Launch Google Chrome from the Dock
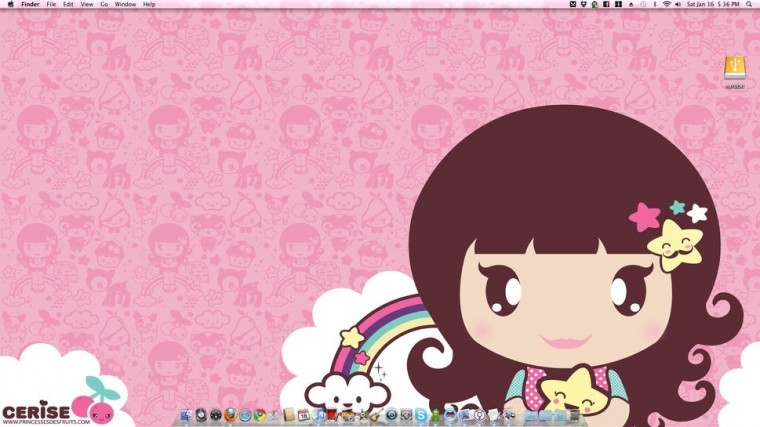 tap(260, 415)
